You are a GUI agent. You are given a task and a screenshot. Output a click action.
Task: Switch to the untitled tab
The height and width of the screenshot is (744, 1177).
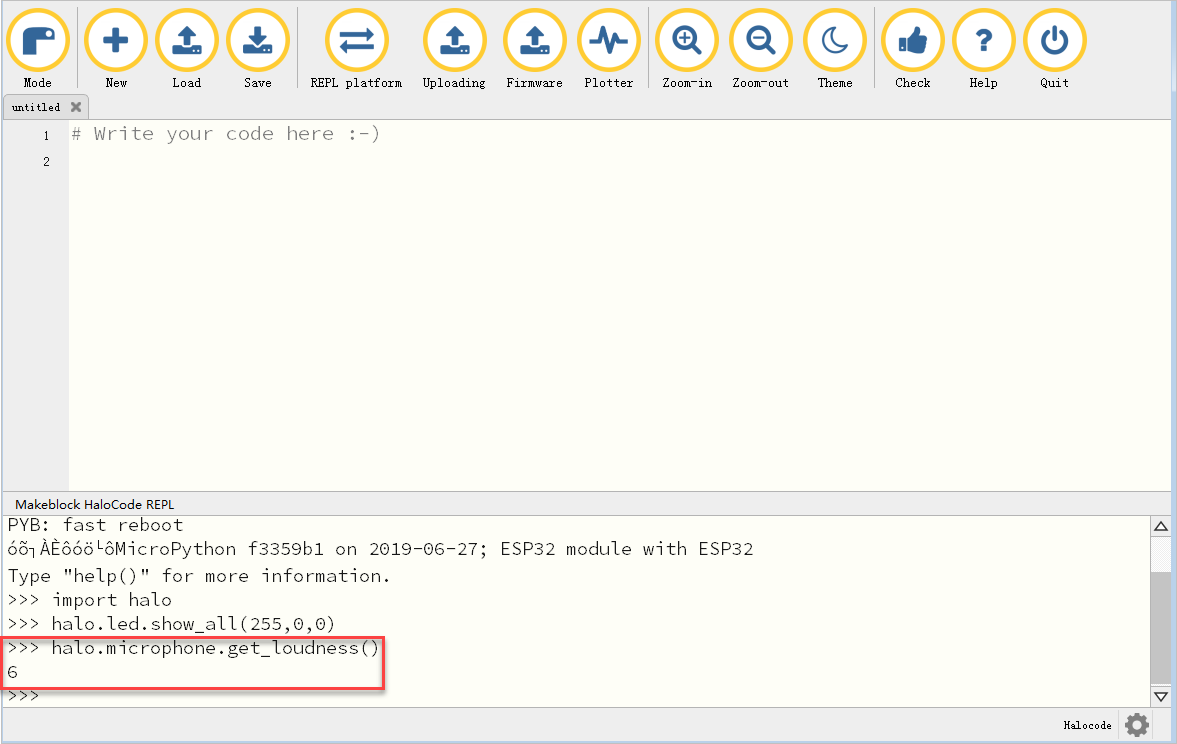36,107
